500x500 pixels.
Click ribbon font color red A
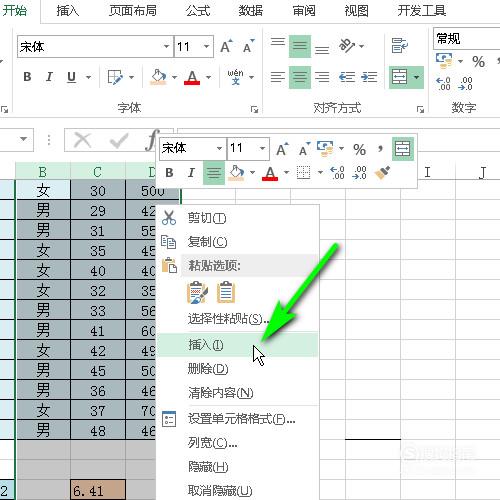[192, 77]
